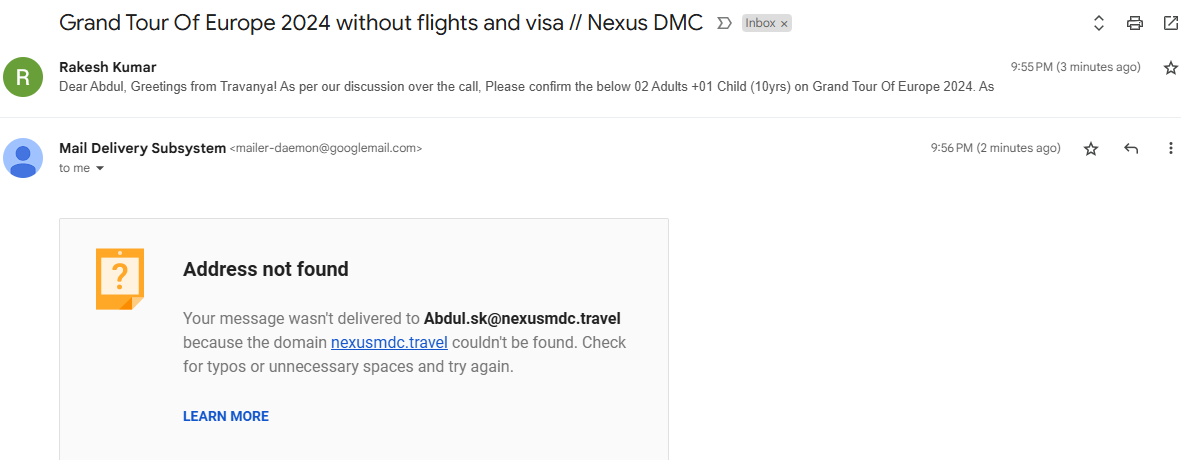Click the Mail Delivery Subsystem profile avatar
Screen dimensions: 1182x460
click(23, 158)
